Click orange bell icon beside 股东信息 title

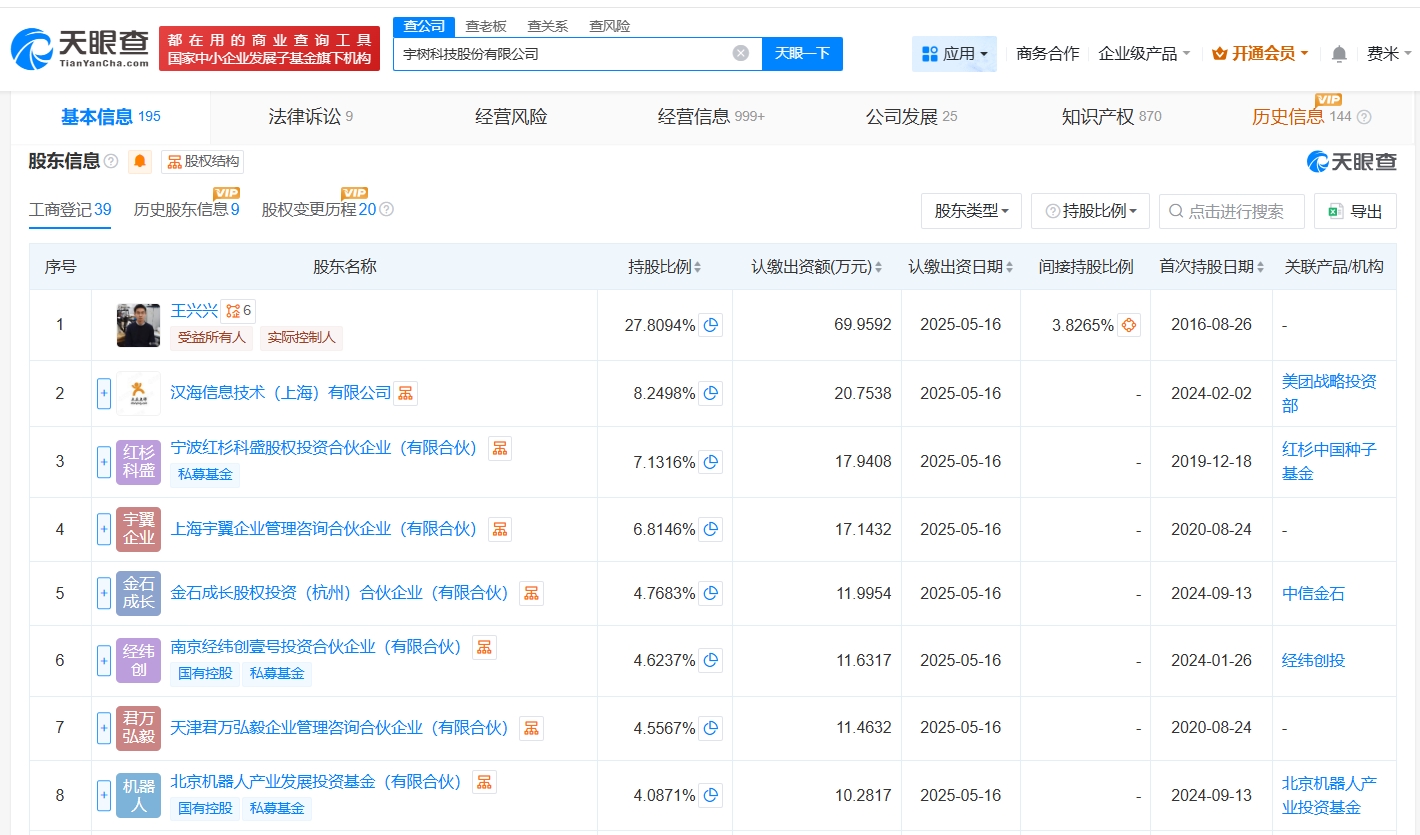click(x=139, y=160)
